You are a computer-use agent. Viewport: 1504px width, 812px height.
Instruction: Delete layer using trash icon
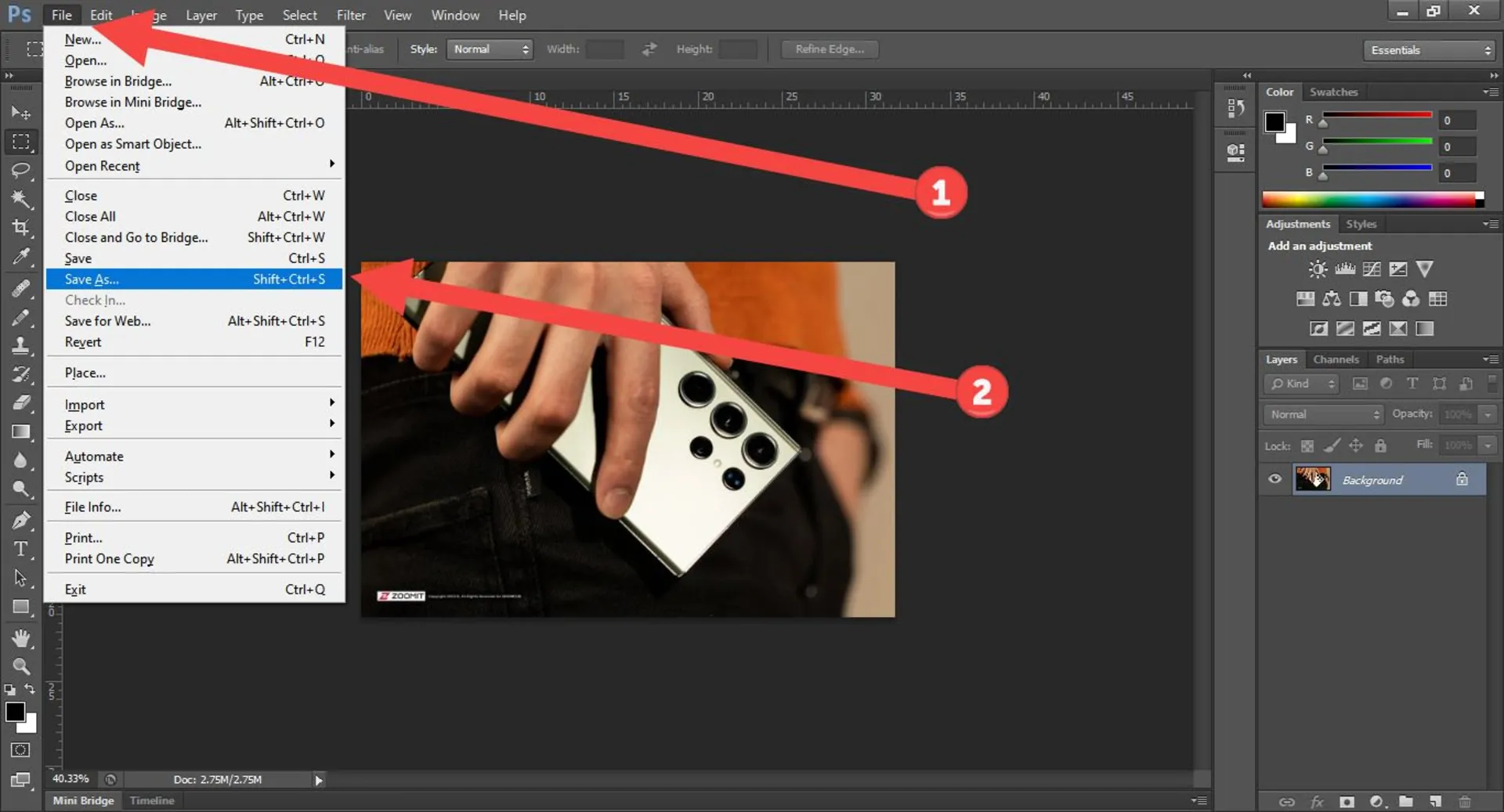point(1464,801)
